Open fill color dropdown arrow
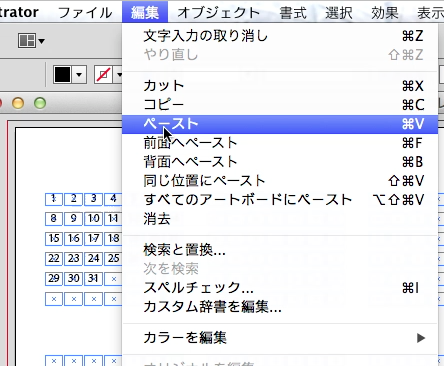The width and height of the screenshot is (444, 366). (x=79, y=75)
